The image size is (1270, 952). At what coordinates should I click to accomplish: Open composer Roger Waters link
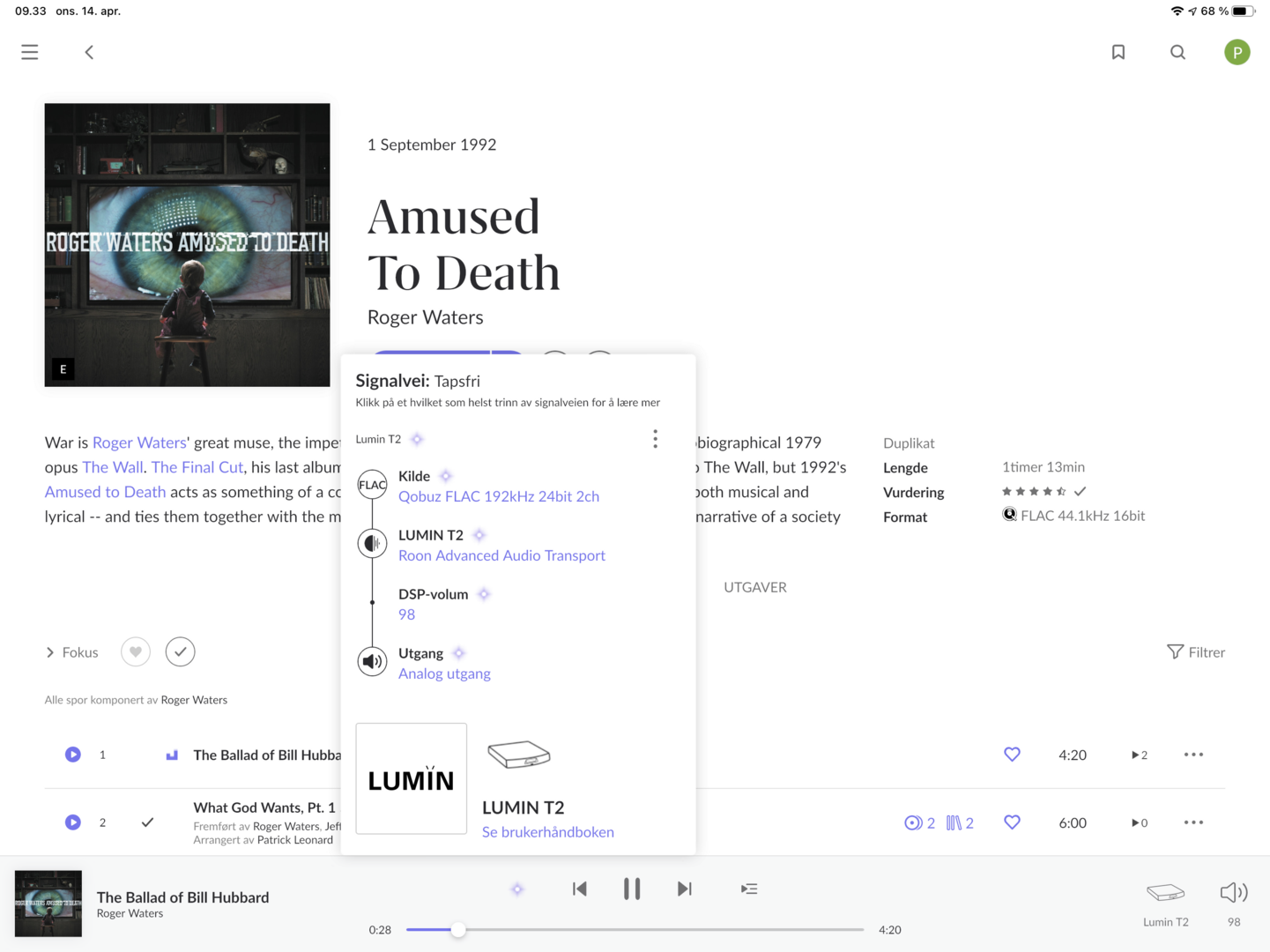click(194, 700)
